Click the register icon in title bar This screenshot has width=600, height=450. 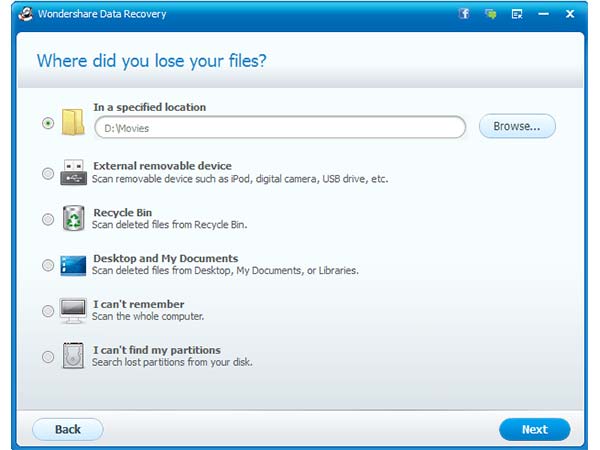click(517, 14)
